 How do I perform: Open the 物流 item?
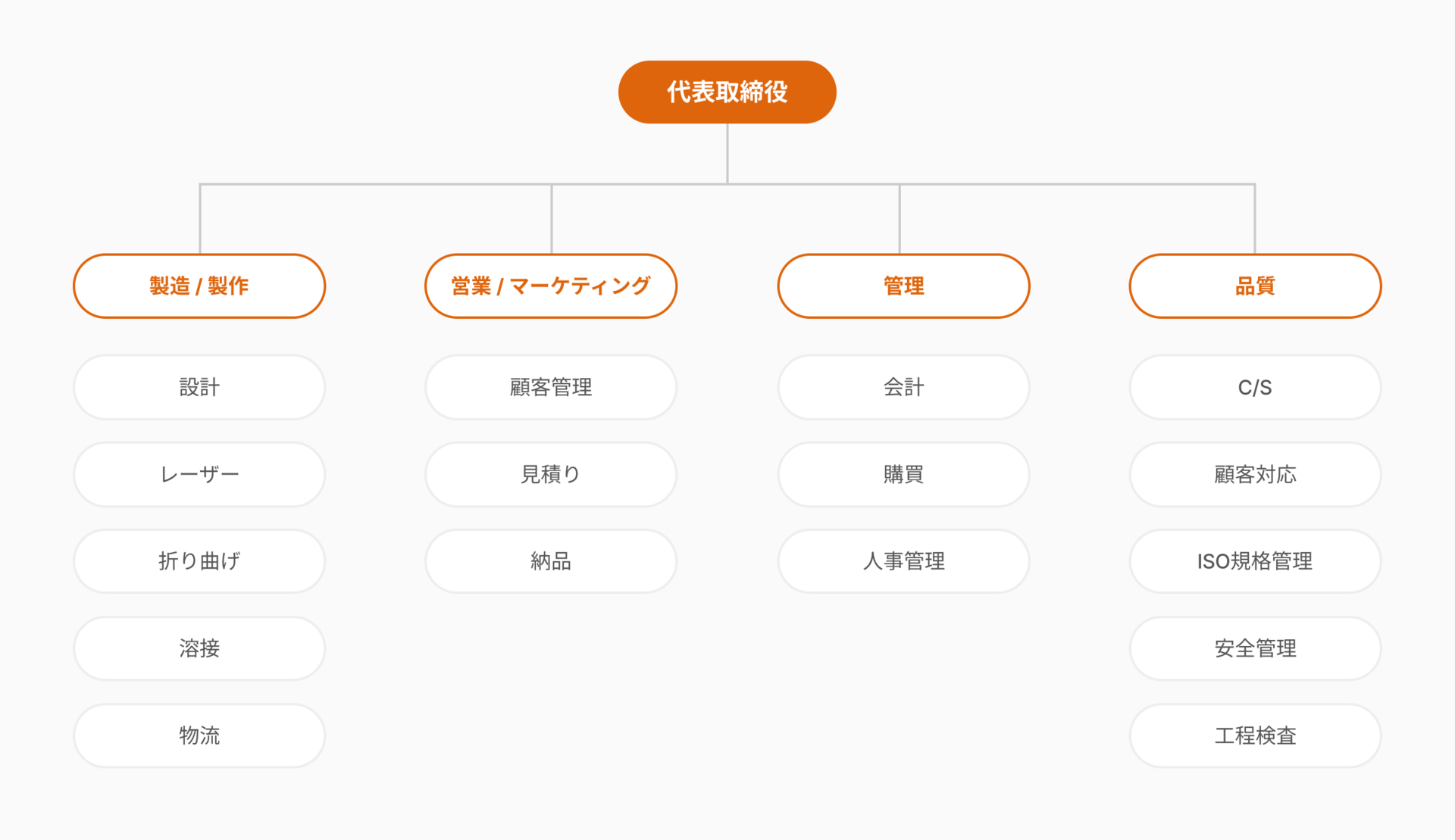point(199,735)
